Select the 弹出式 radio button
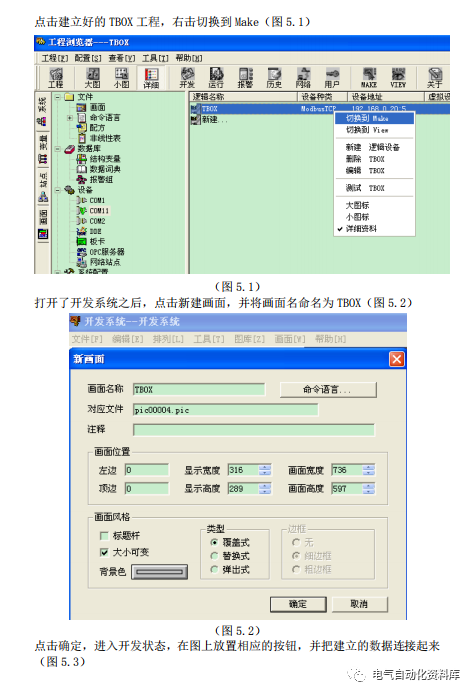Viewport: 474px width, 695px height. coord(214,570)
